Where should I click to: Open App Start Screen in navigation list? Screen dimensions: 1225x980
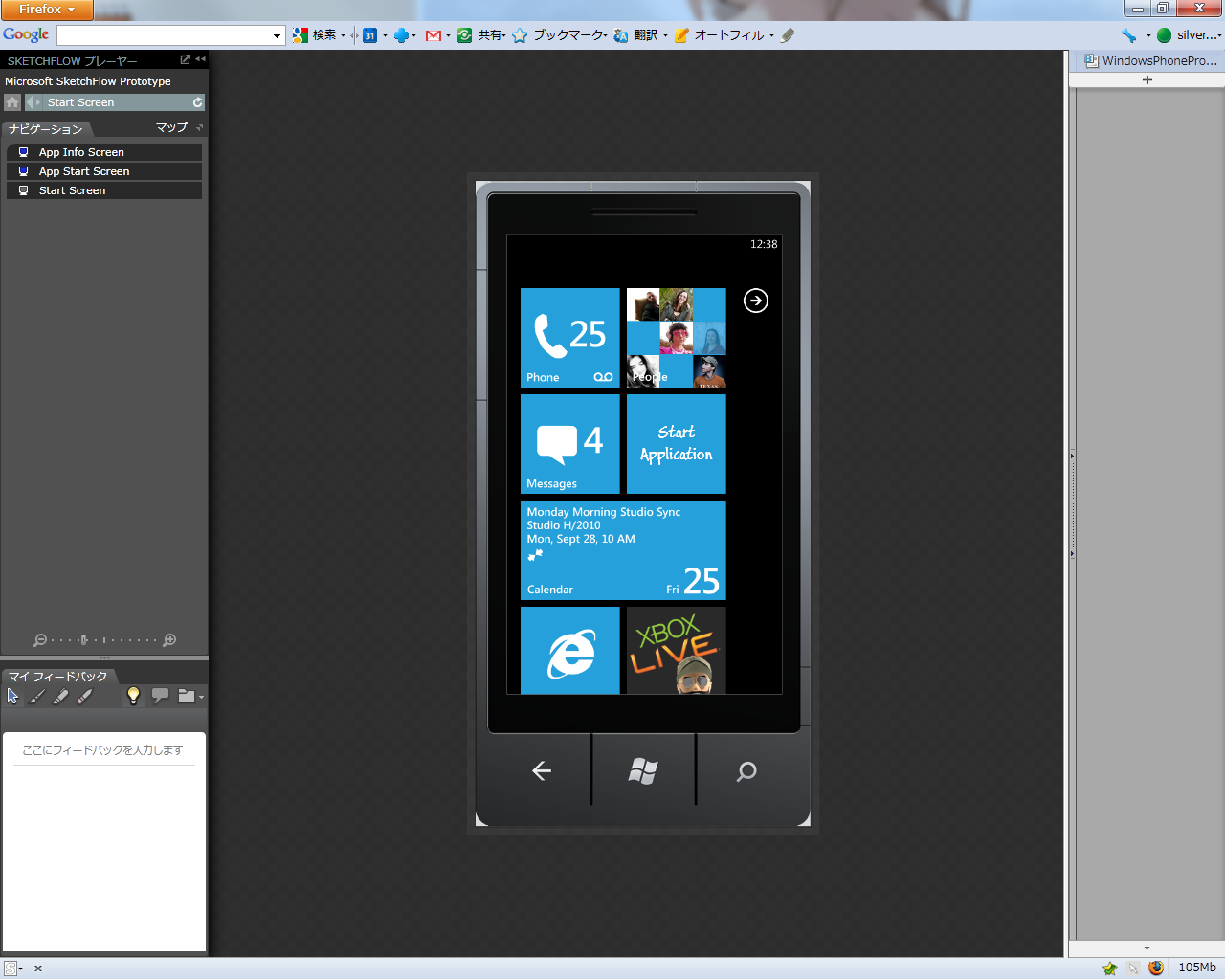pyautogui.click(x=104, y=171)
